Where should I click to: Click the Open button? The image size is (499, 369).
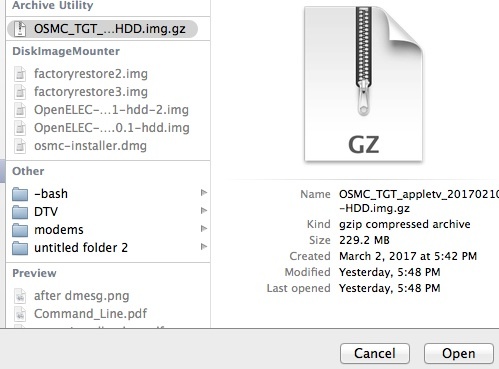pos(459,353)
